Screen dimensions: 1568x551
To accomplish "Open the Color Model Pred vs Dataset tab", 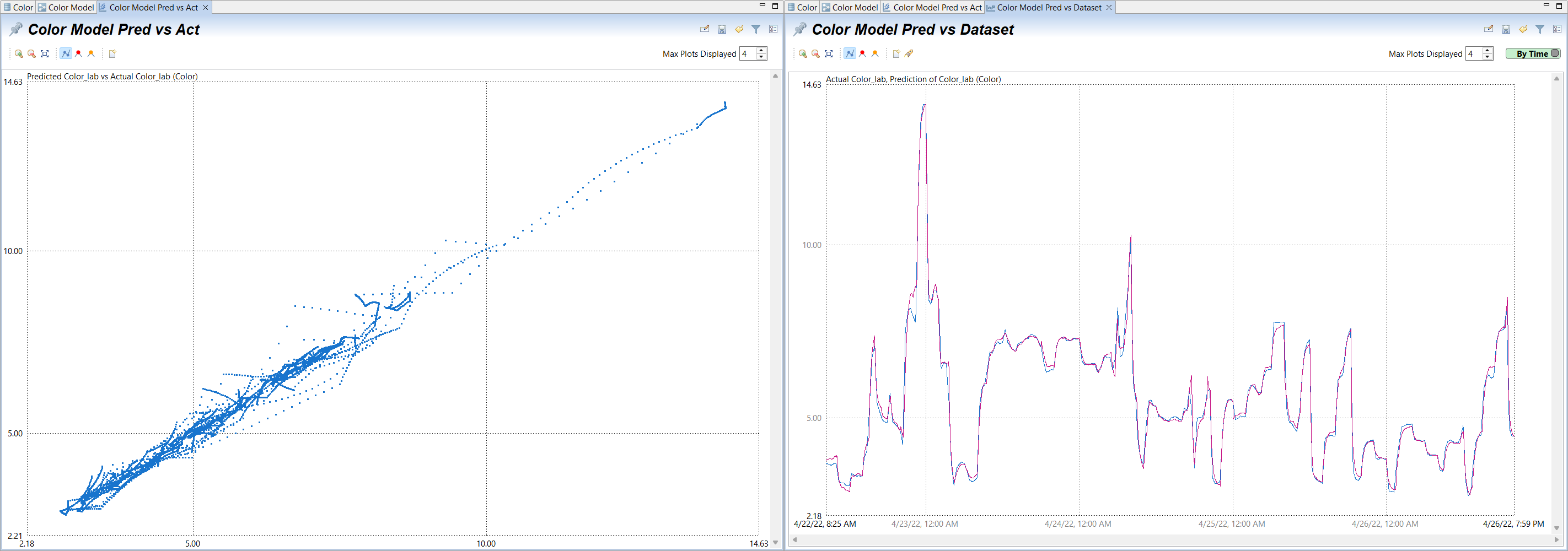I will click(1049, 7).
